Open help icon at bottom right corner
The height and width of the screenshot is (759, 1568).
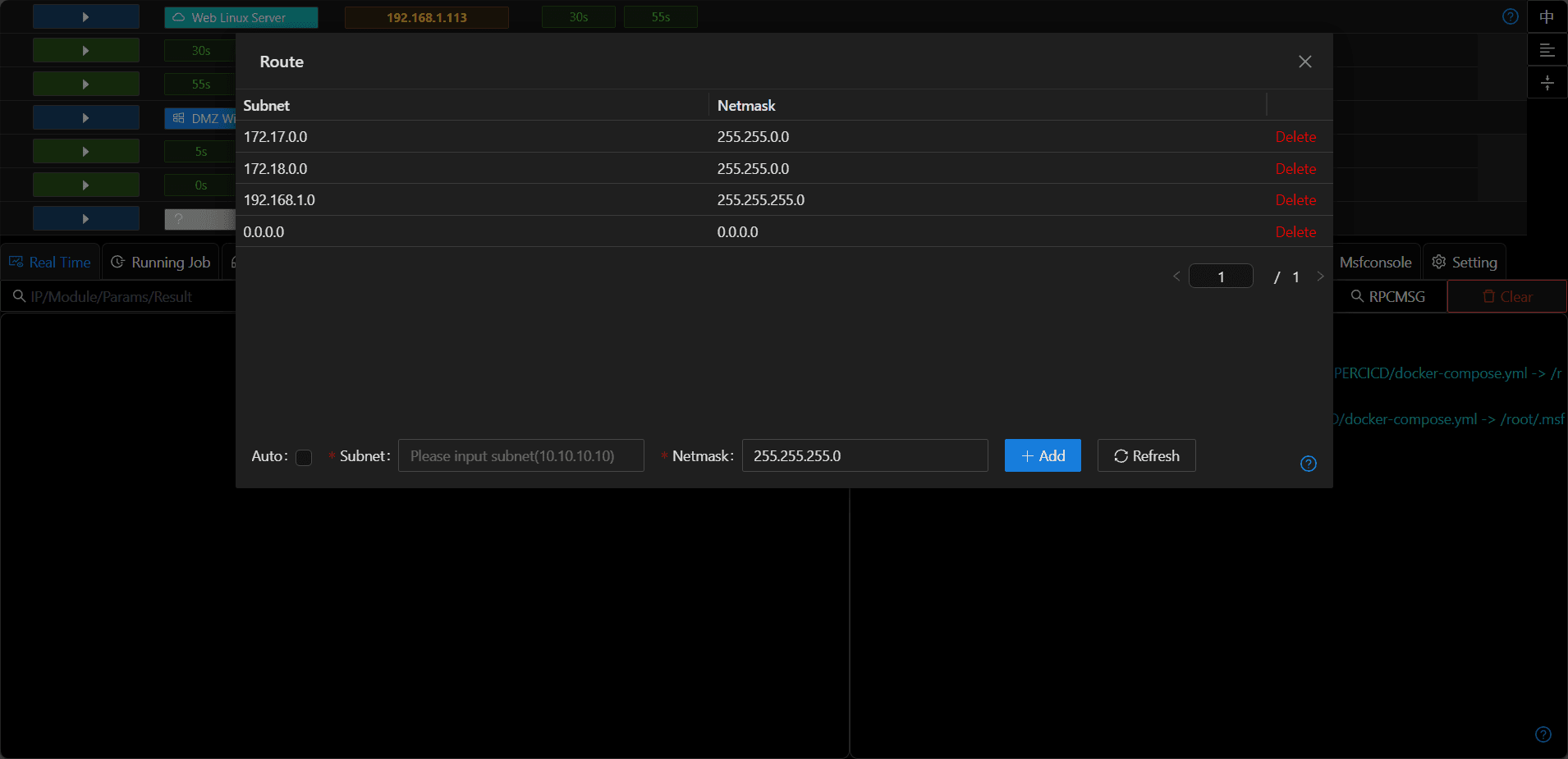tap(1543, 734)
